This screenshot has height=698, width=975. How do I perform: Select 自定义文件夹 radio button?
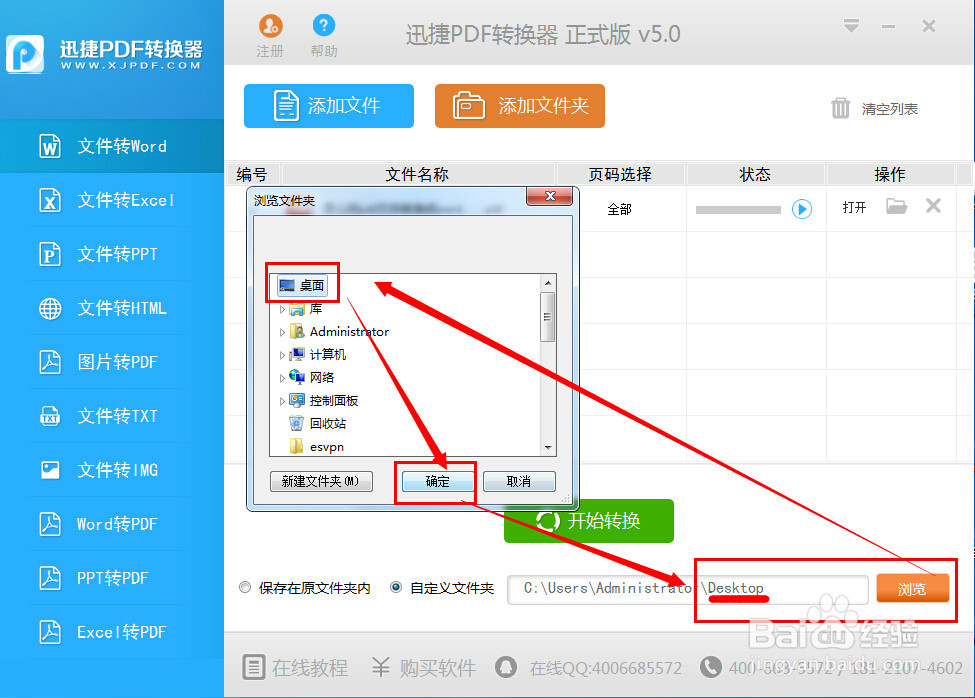pos(395,587)
